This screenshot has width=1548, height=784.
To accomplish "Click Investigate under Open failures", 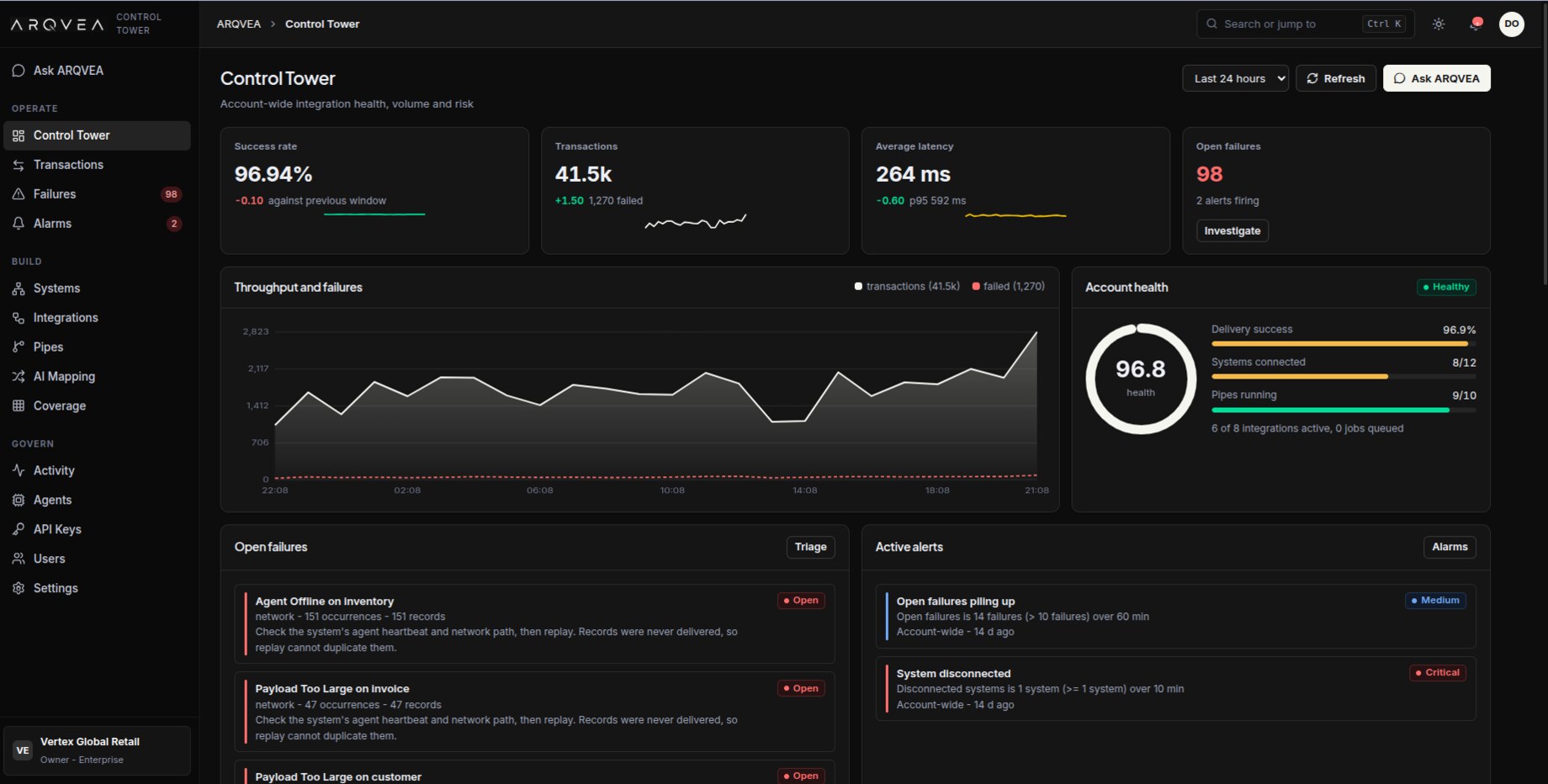I will 1233,230.
